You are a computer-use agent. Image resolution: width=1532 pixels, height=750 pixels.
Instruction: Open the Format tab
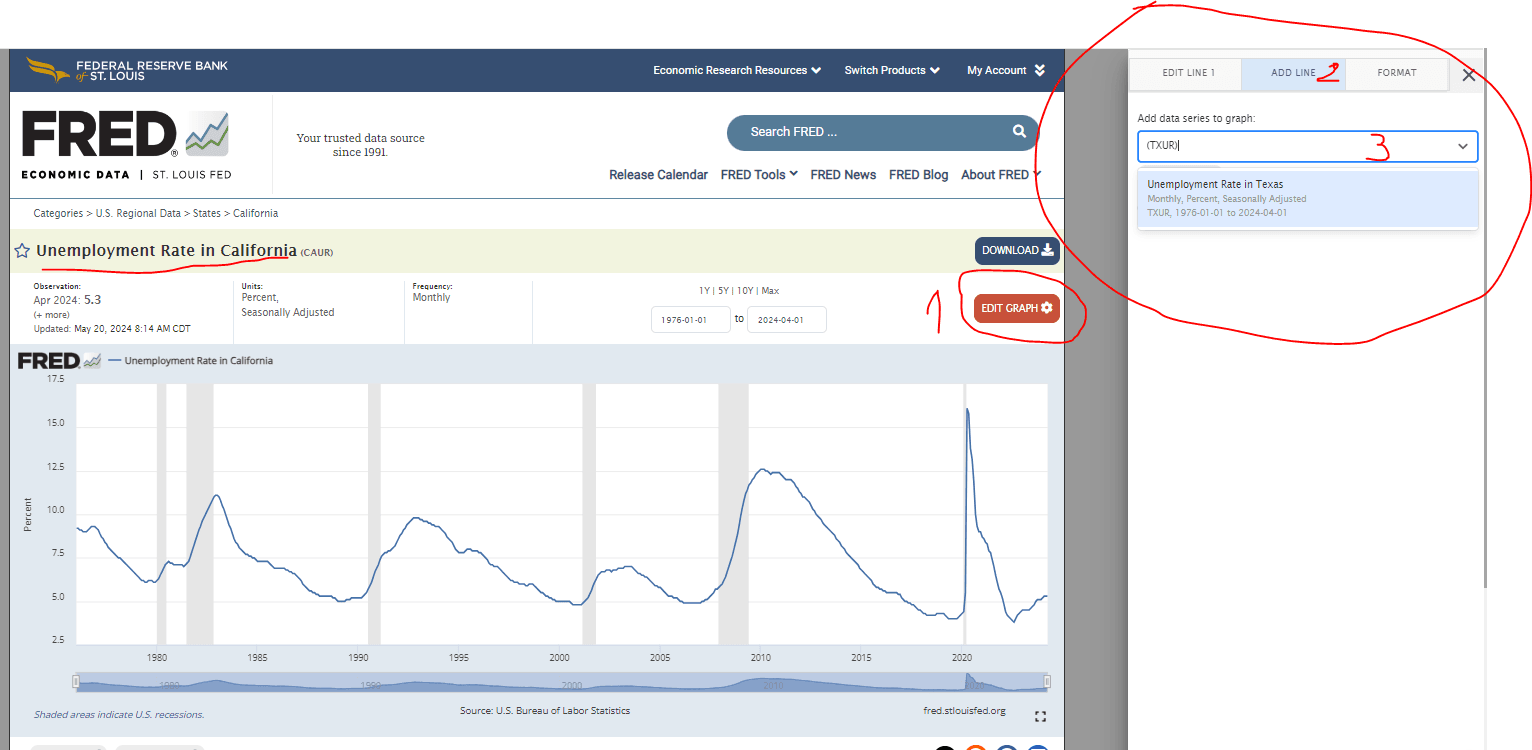(x=1396, y=73)
